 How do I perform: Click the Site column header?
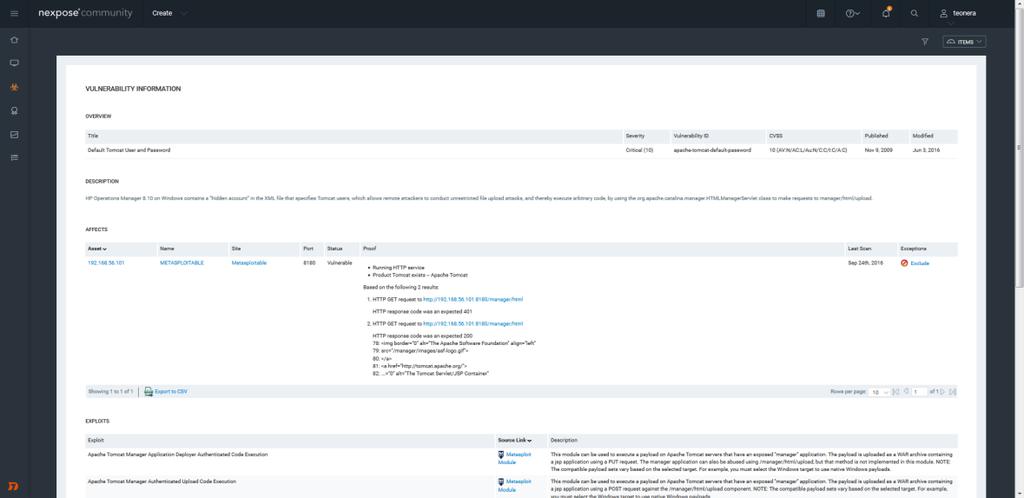click(236, 249)
